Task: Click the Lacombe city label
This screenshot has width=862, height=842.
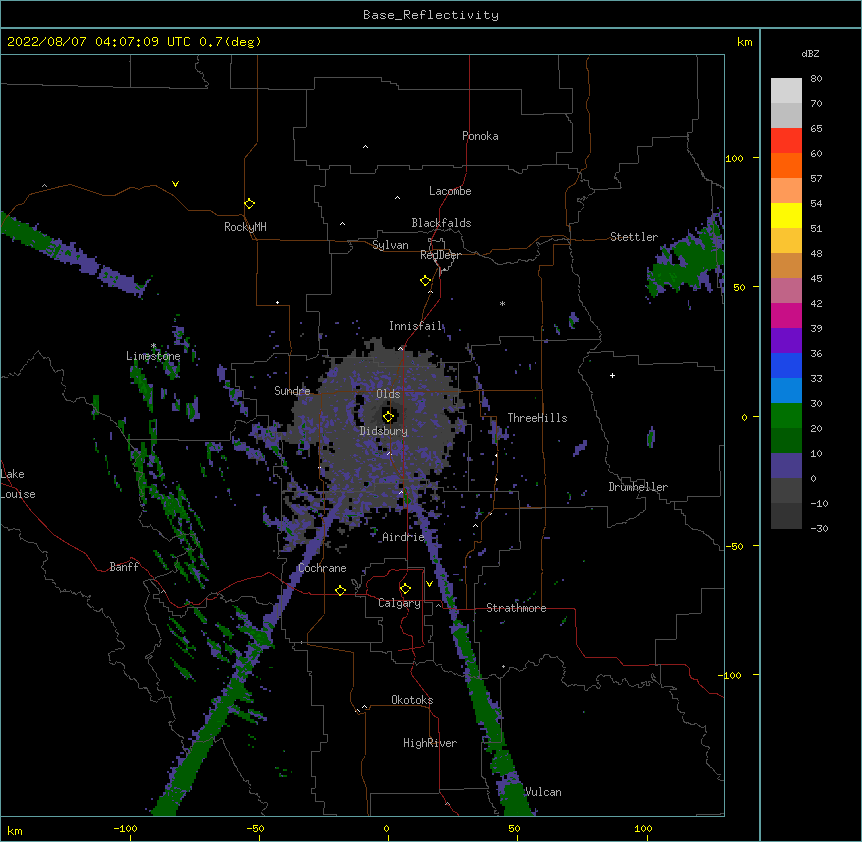Action: click(x=450, y=191)
